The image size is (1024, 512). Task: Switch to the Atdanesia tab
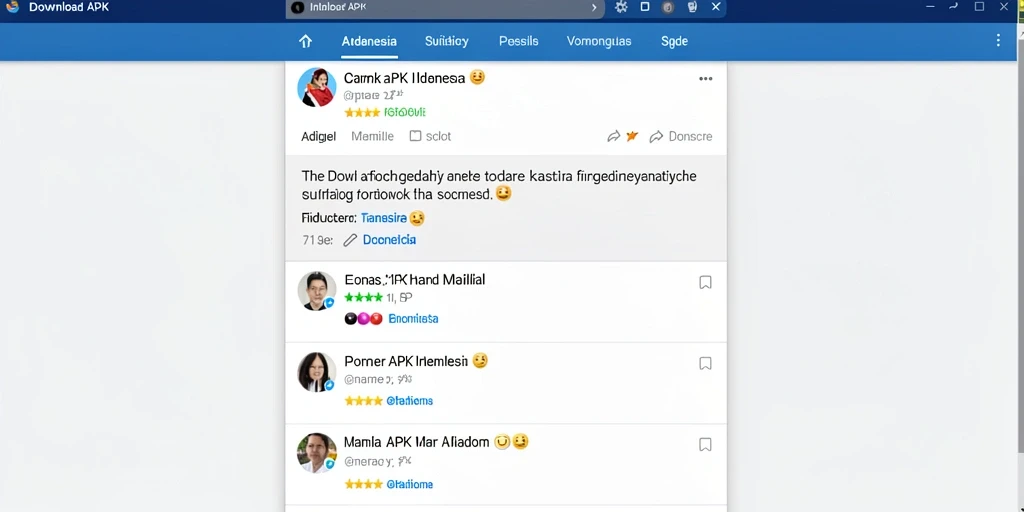(x=369, y=41)
